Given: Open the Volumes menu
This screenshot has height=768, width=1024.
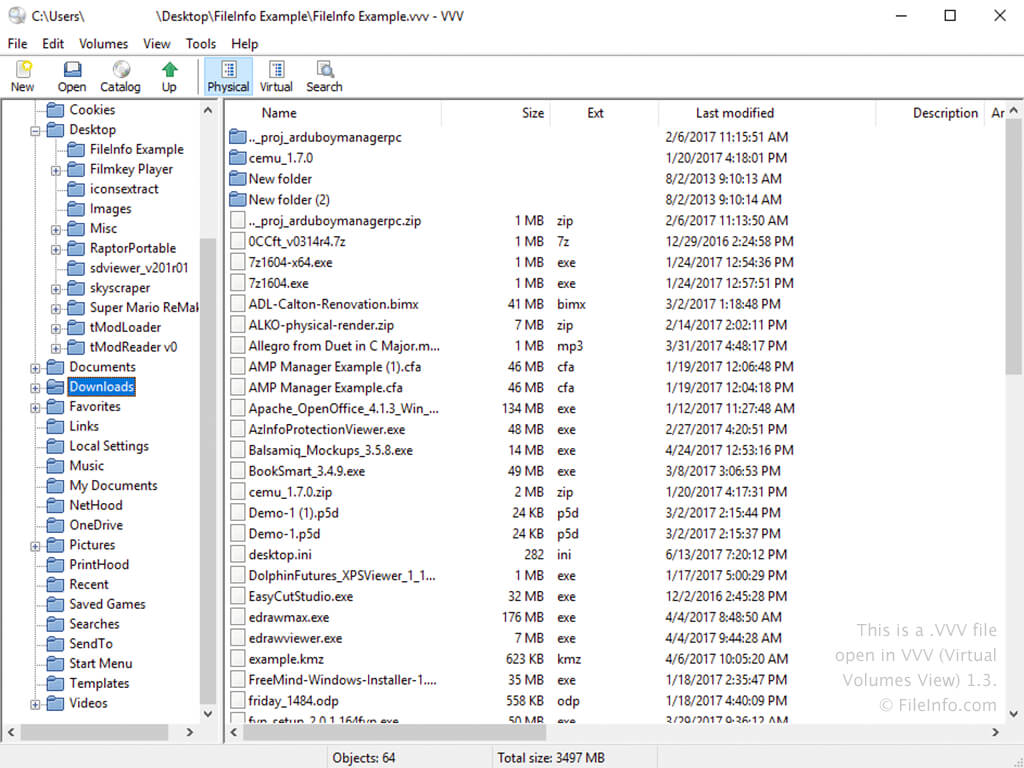Looking at the screenshot, I should (103, 44).
